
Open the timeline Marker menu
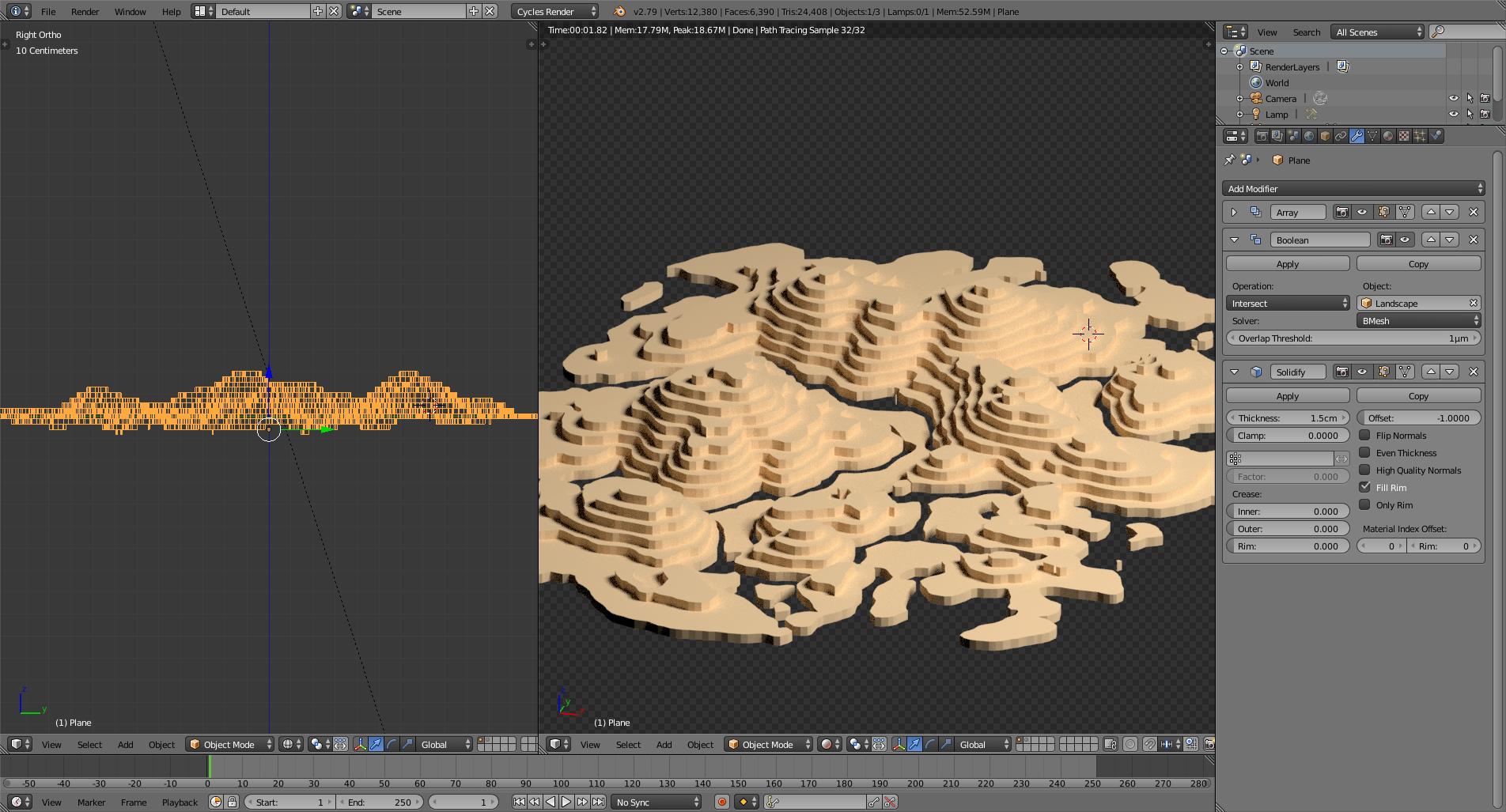click(91, 802)
